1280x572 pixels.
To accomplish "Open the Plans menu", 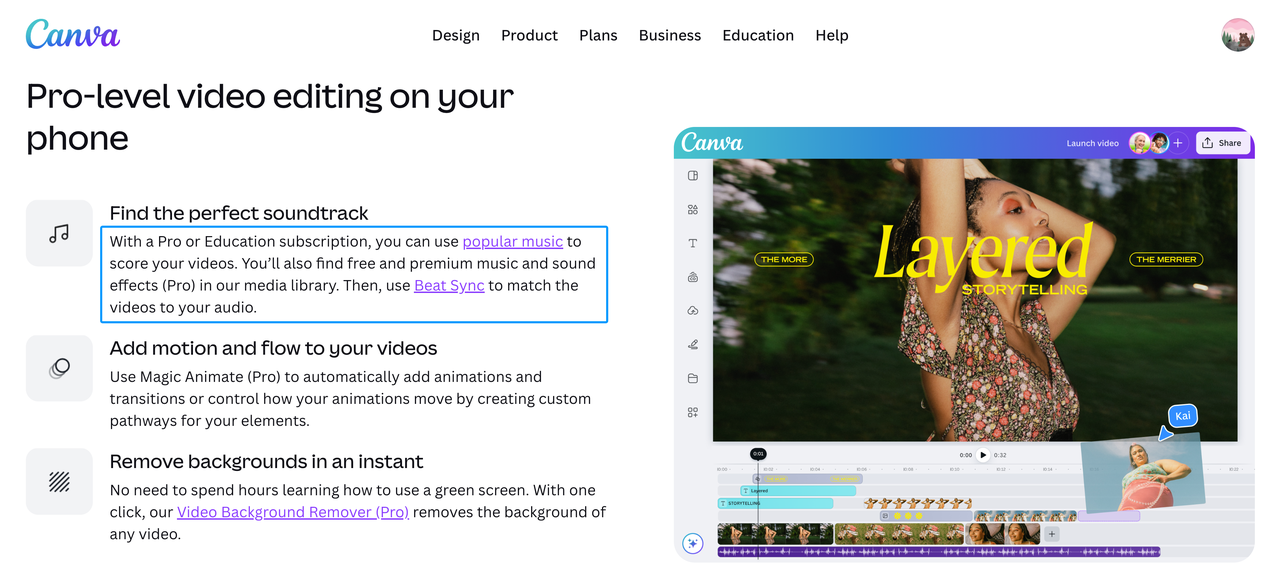I will [x=598, y=35].
